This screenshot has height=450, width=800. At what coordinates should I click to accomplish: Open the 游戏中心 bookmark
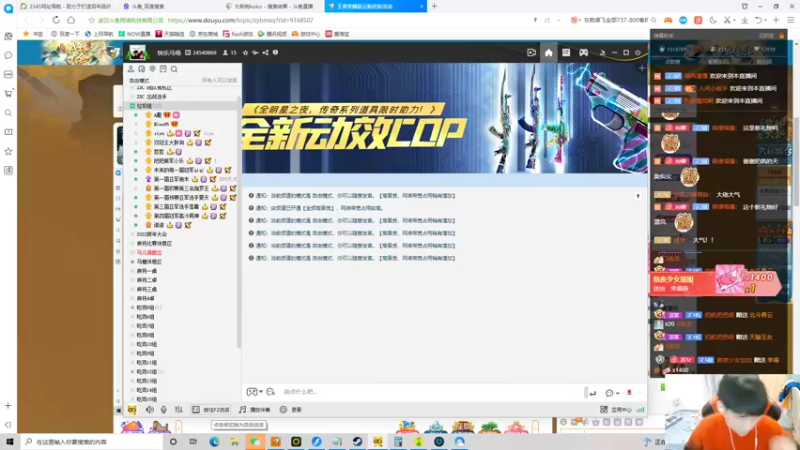pos(306,34)
